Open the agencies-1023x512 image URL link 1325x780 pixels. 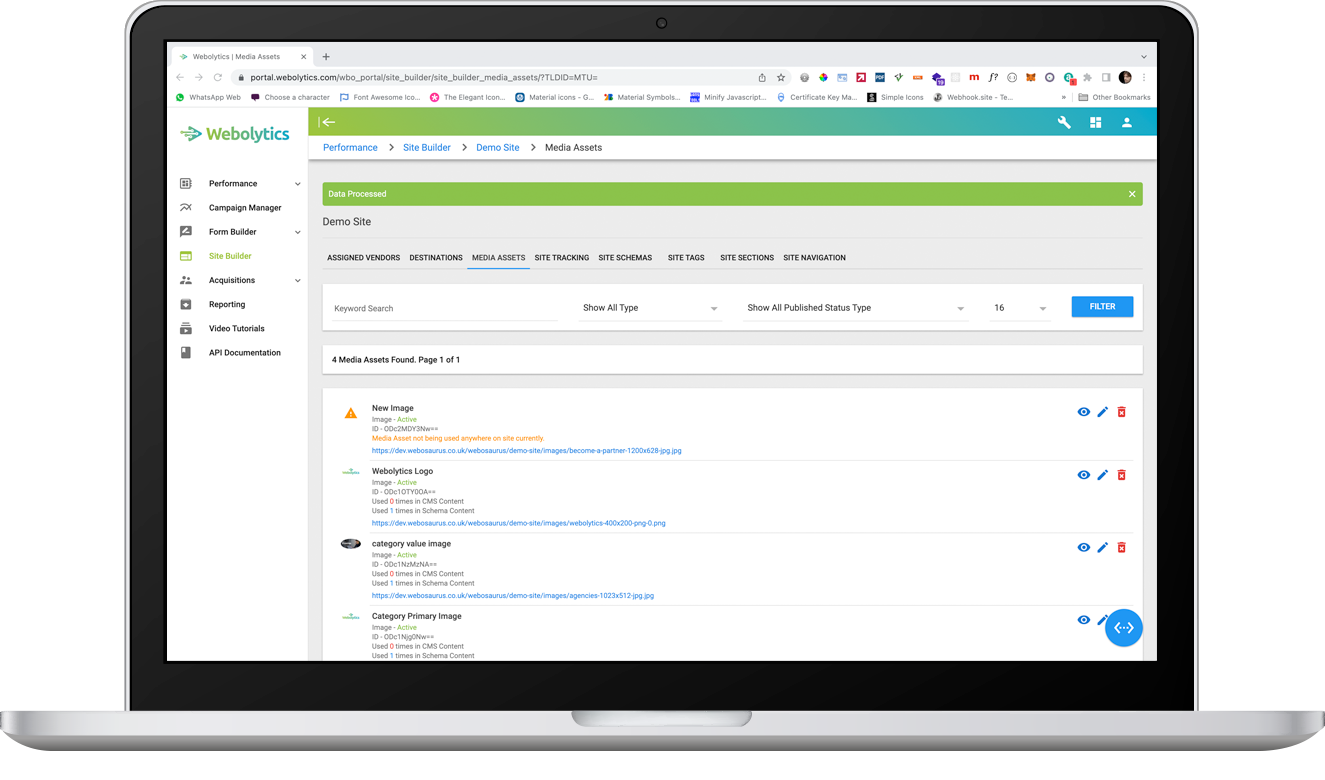[513, 596]
